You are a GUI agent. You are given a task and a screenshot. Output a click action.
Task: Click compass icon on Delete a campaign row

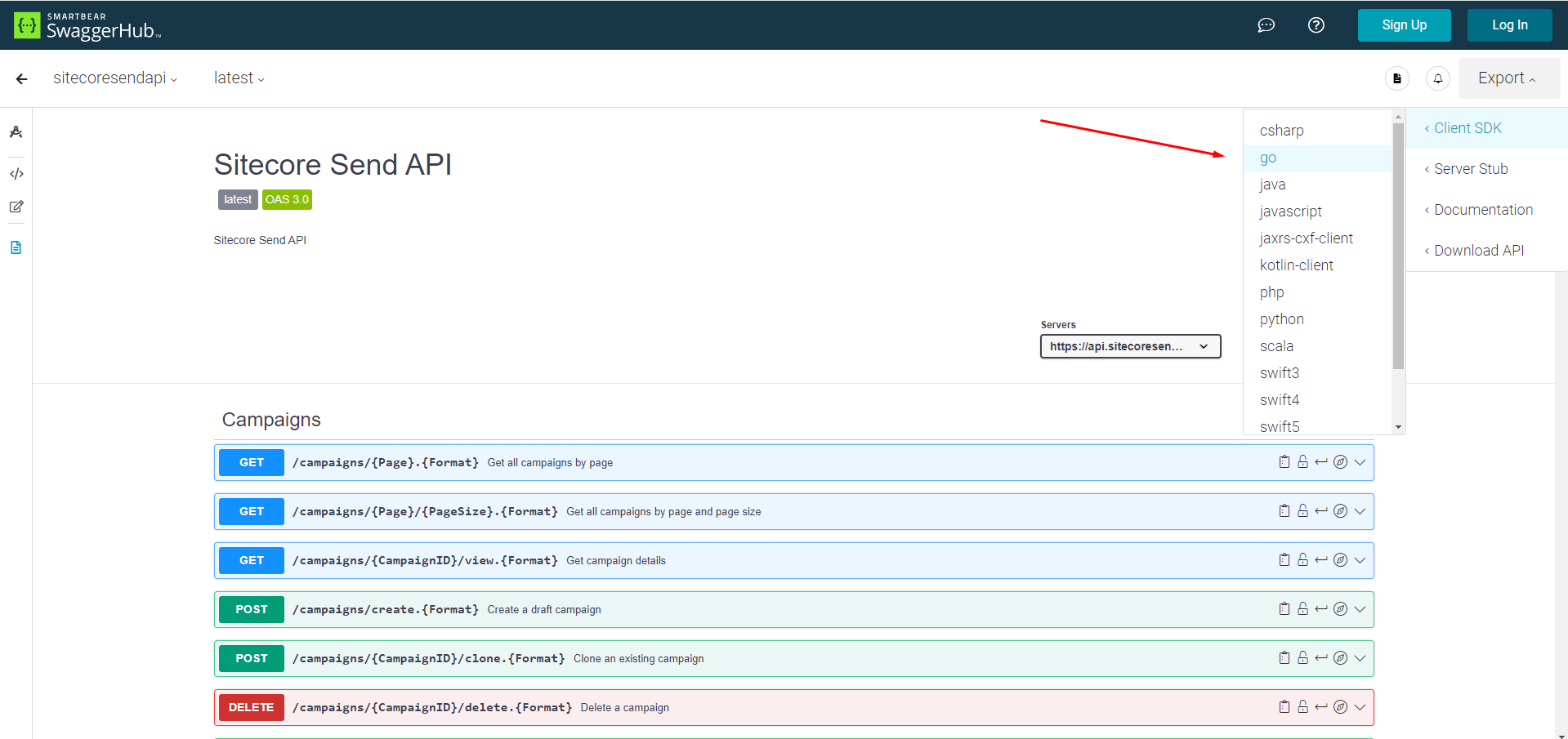pyautogui.click(x=1340, y=707)
